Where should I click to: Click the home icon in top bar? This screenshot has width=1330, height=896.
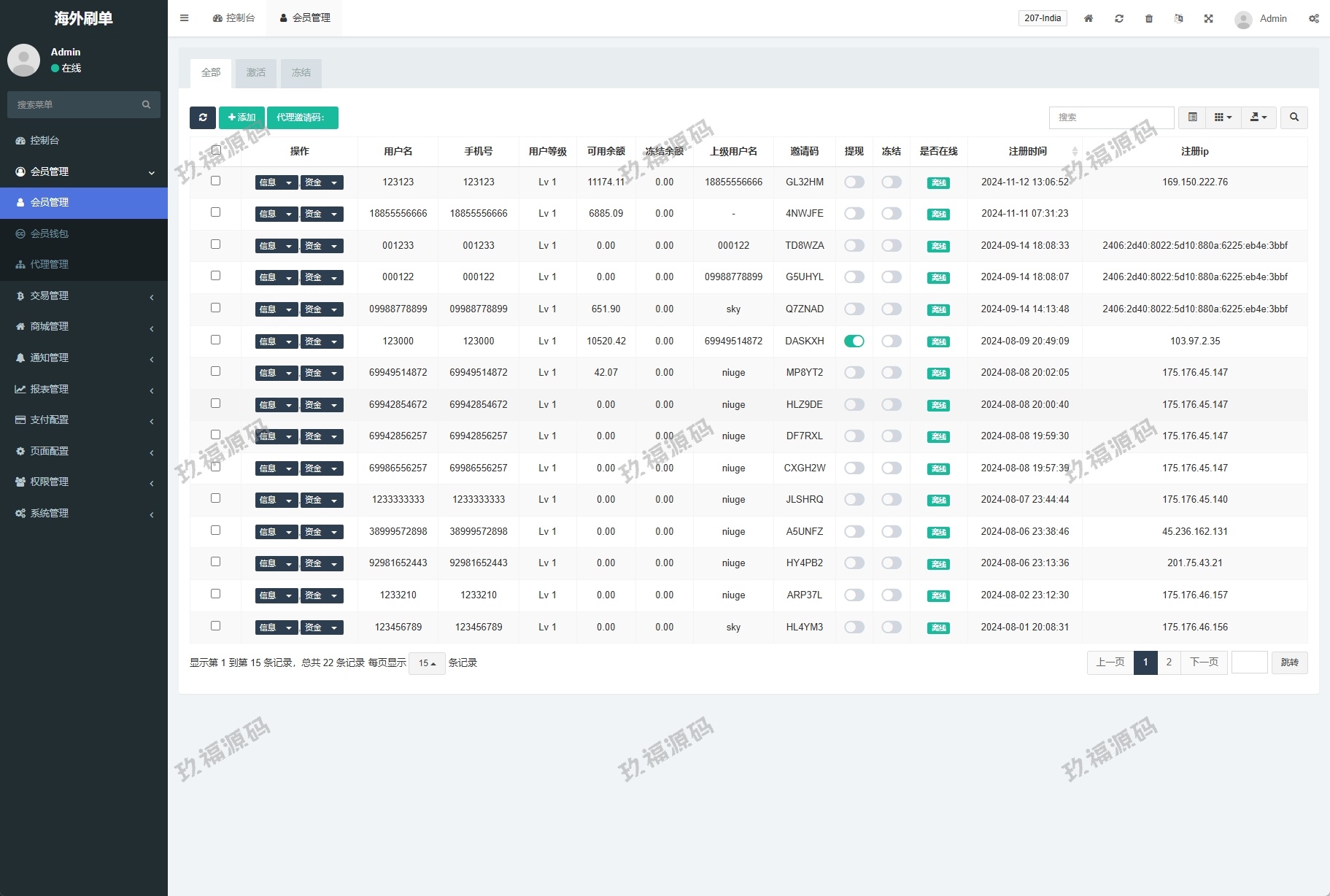(x=1088, y=18)
